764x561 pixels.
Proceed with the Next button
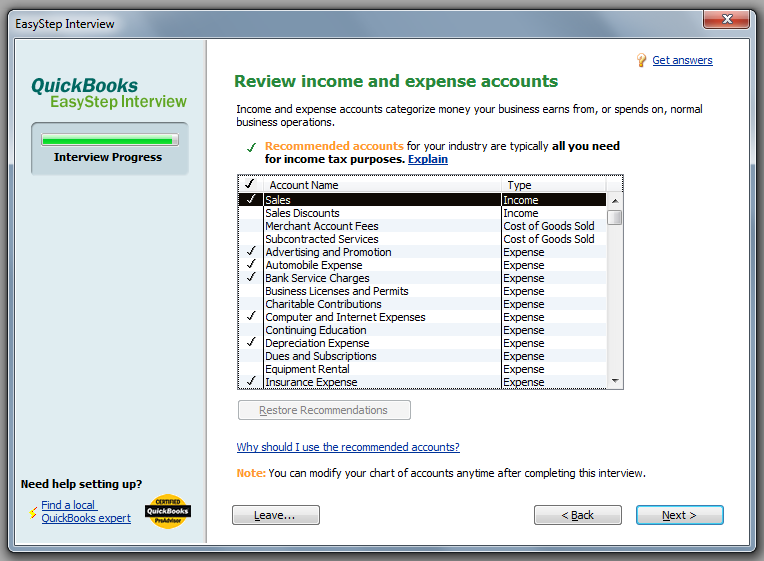680,515
